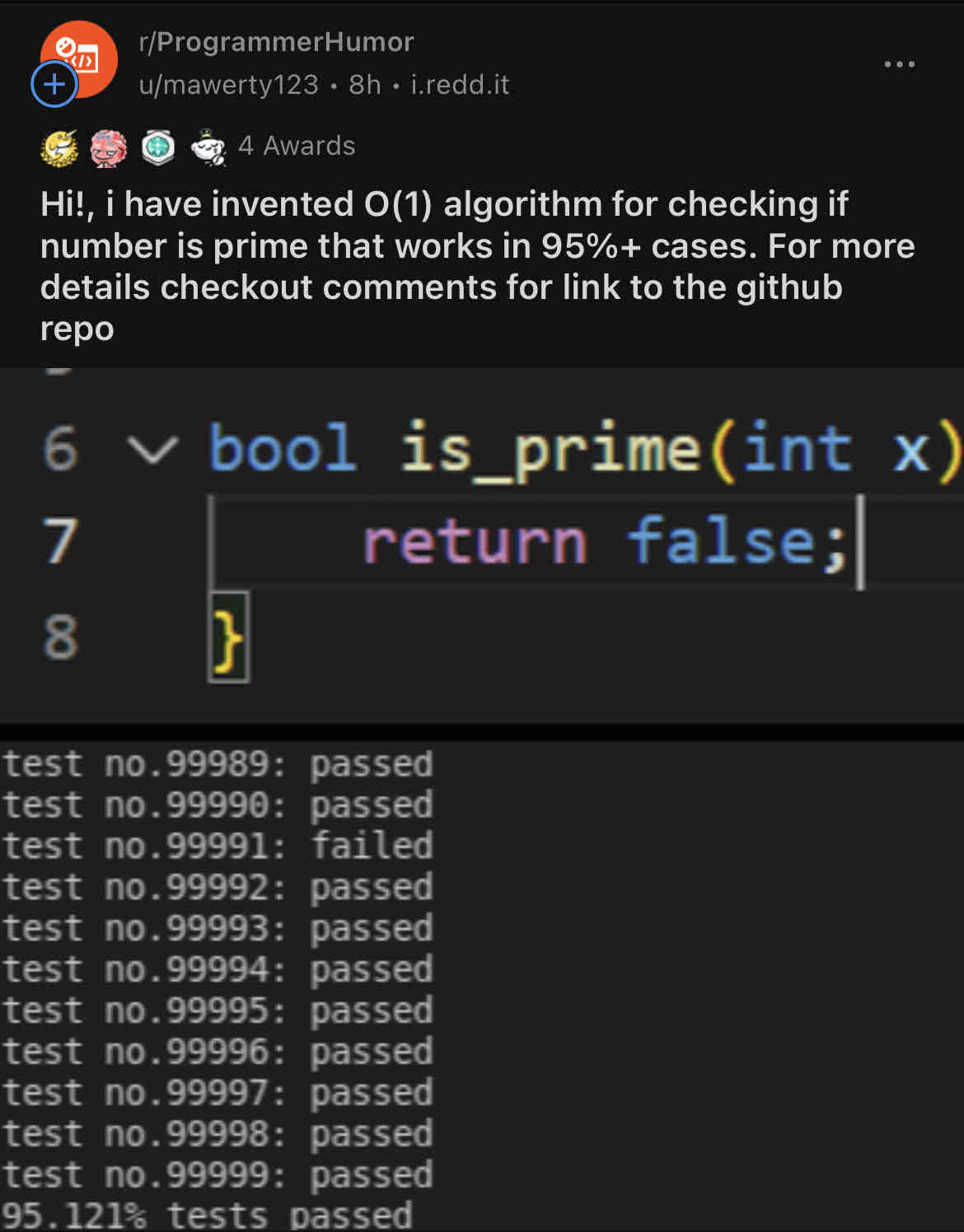964x1232 pixels.
Task: Click the failed test no.99991 line
Action: 218,846
